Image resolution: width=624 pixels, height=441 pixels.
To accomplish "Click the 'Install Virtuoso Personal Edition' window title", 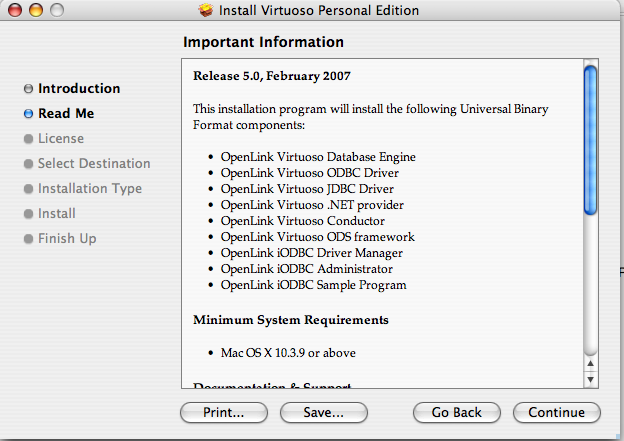I will point(319,10).
